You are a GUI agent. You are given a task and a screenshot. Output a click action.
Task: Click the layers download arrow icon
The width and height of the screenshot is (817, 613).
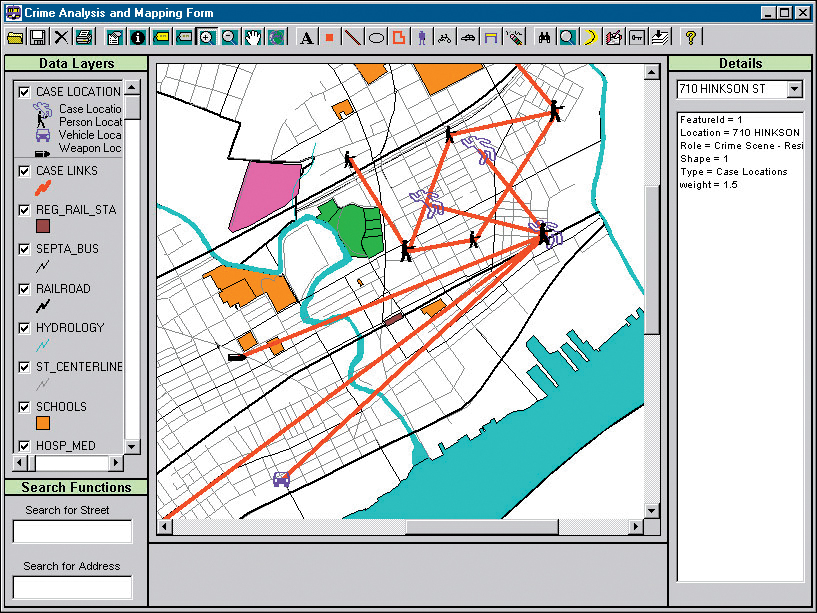(x=660, y=38)
